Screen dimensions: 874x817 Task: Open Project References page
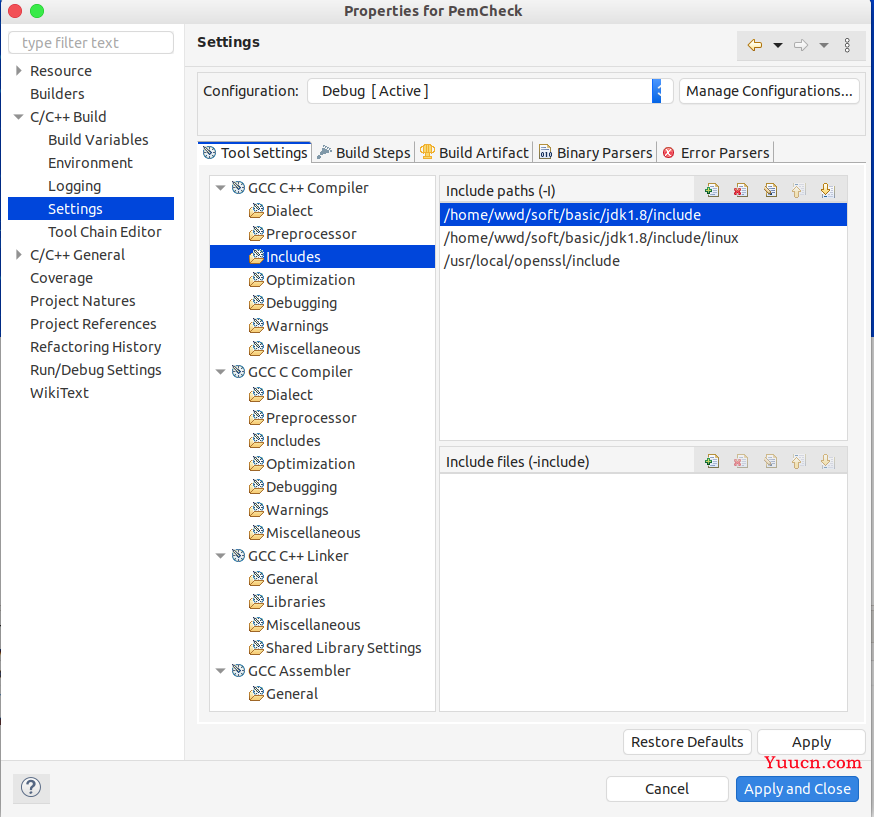click(x=93, y=324)
